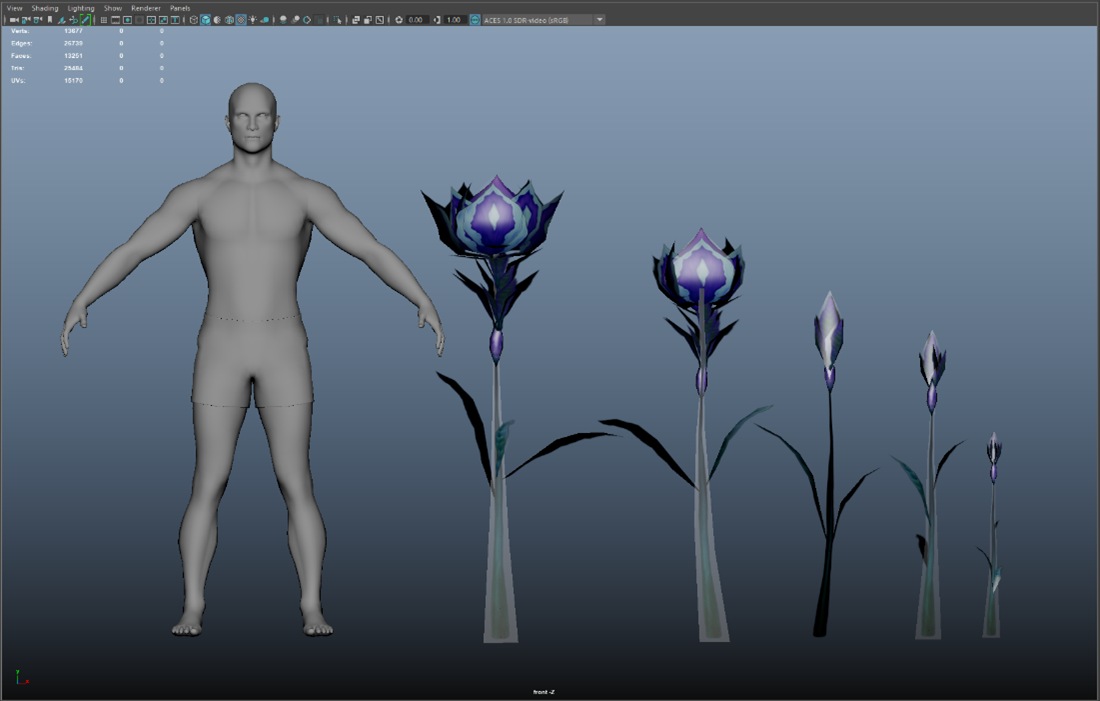Toggle the viewport Grid icon
1100x701 pixels.
[104, 20]
